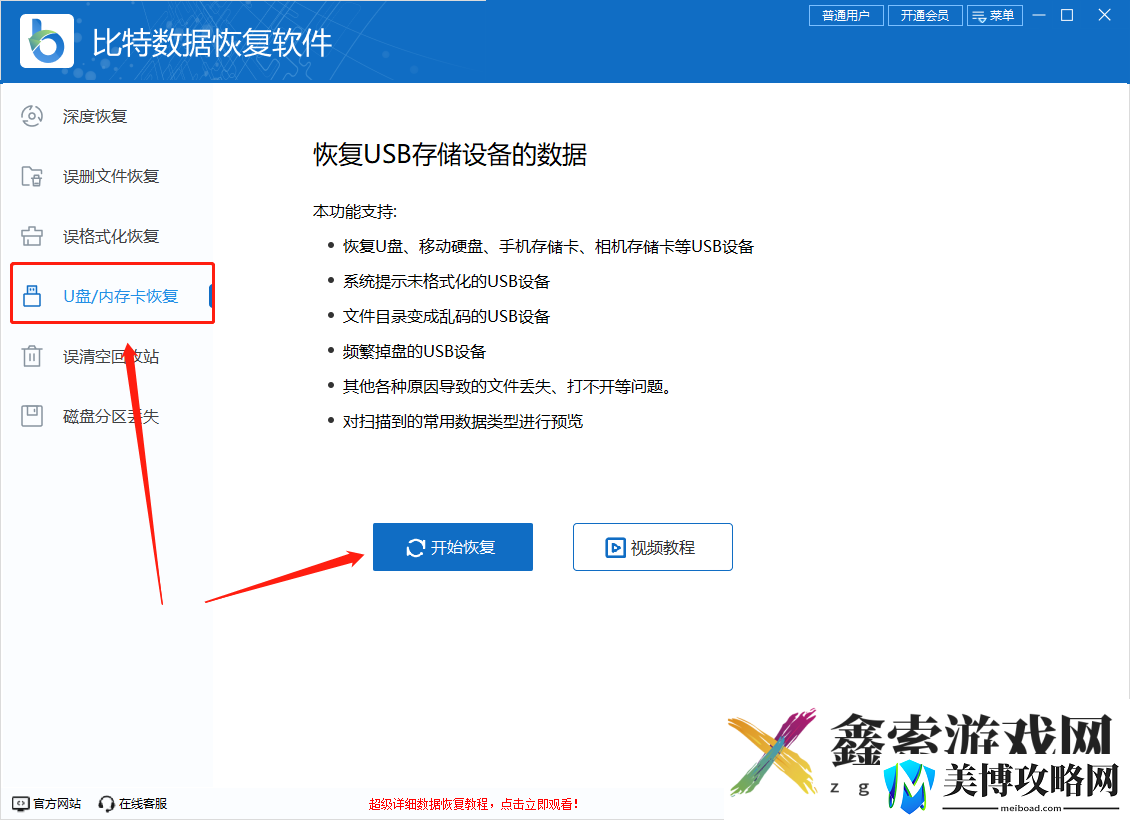Click red tutorial link 超级详细数据恢复教程
This screenshot has width=1130, height=820.
pos(473,804)
